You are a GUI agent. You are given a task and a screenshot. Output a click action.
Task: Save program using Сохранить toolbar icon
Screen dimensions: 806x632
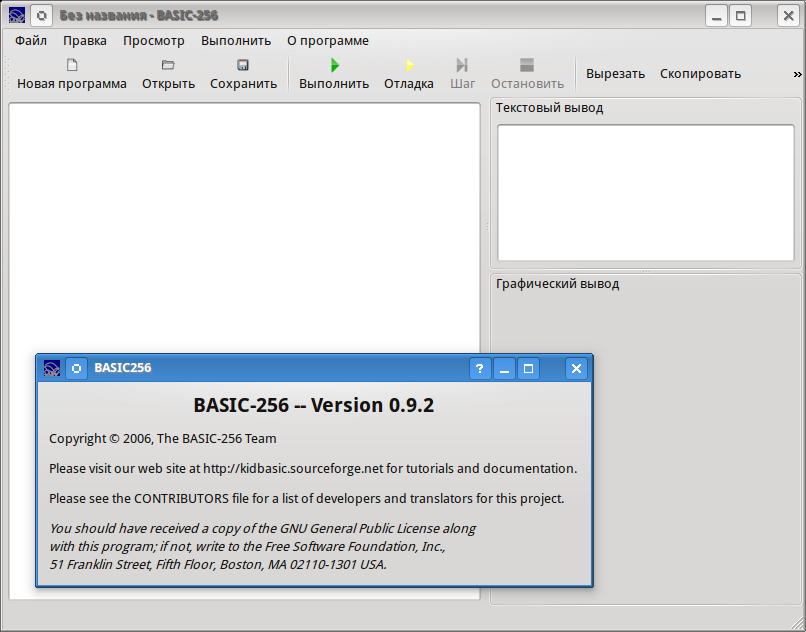coord(243,65)
